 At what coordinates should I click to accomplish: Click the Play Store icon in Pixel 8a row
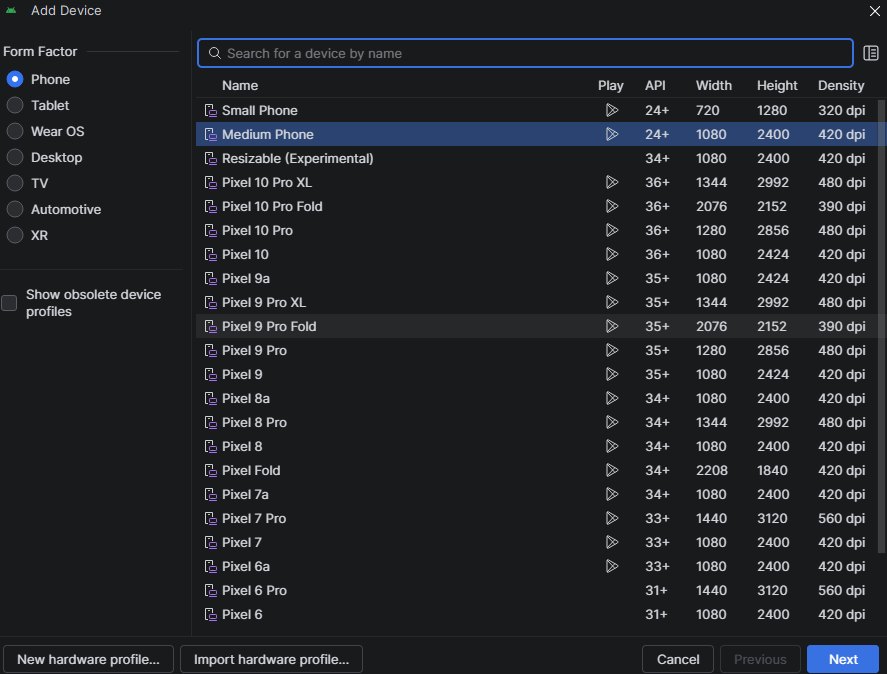pyautogui.click(x=612, y=398)
